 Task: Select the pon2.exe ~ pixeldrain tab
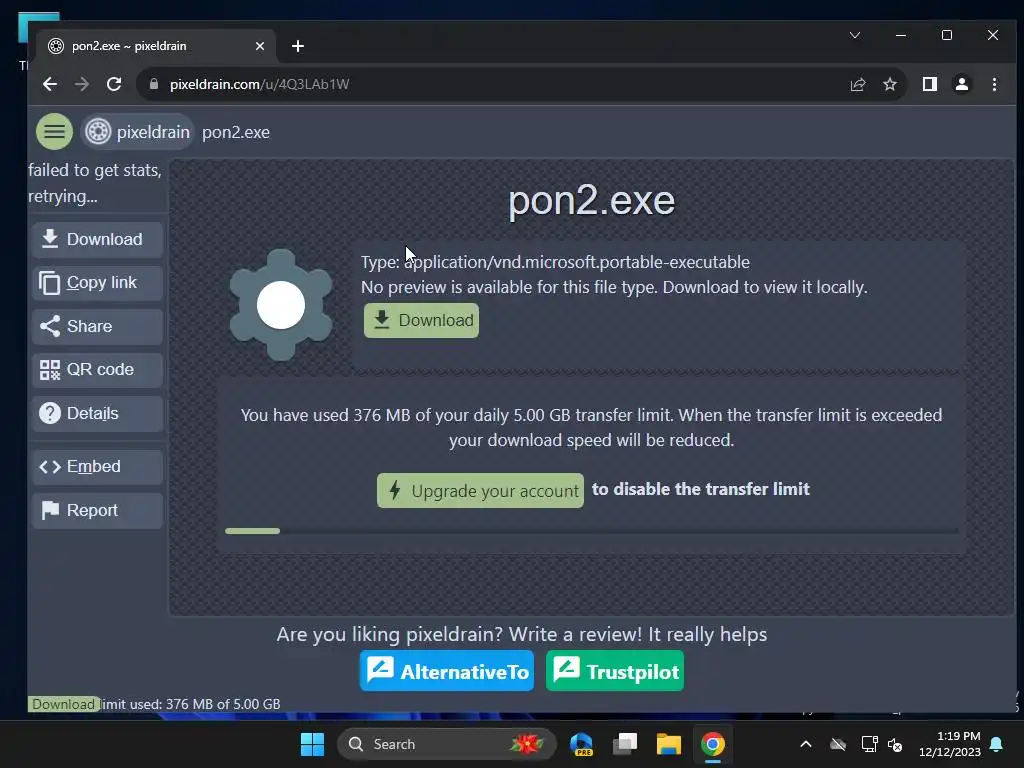157,46
